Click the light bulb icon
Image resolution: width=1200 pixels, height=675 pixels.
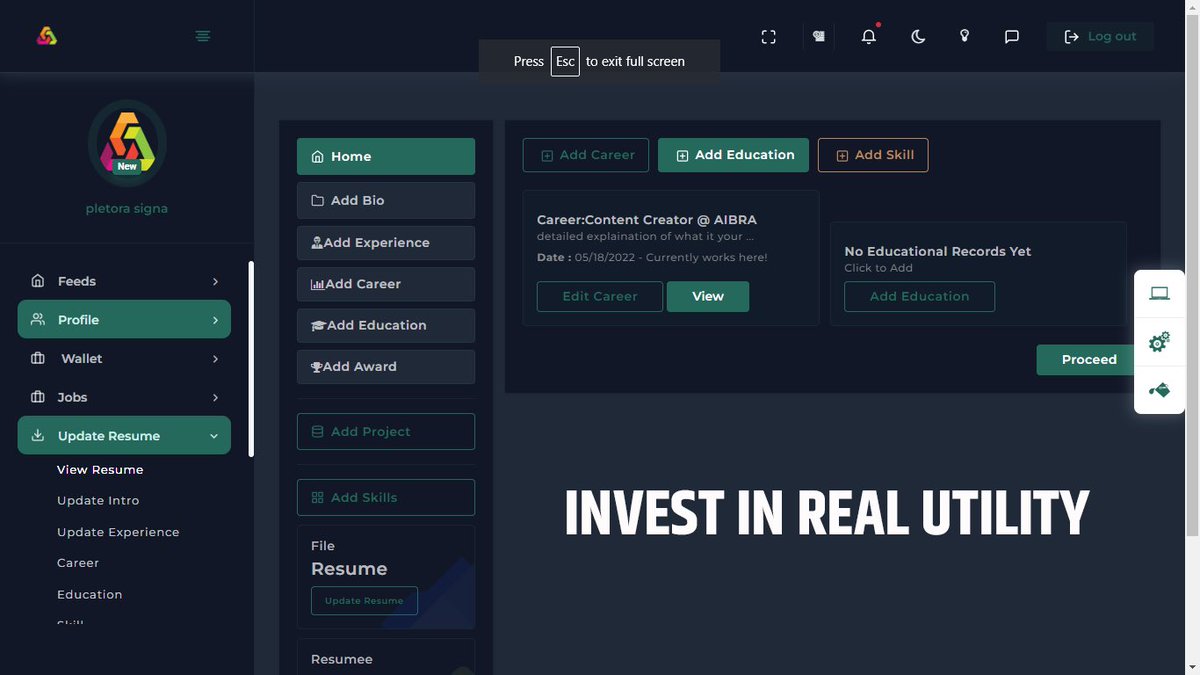tap(964, 36)
